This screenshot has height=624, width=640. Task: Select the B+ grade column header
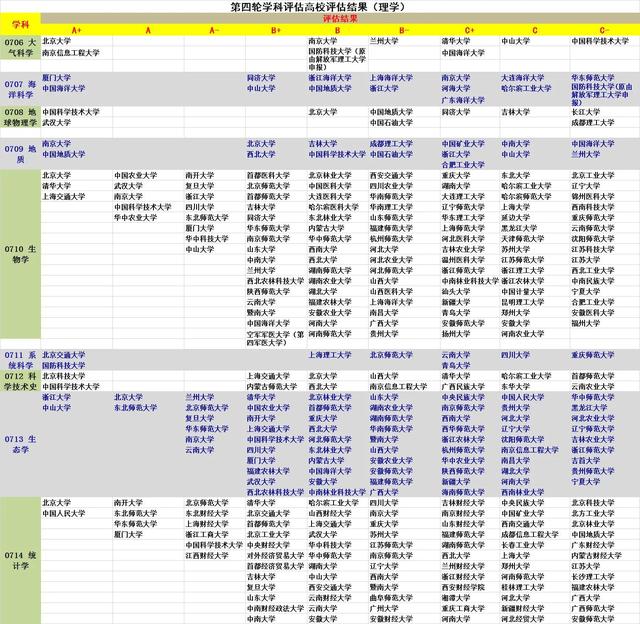(x=276, y=31)
